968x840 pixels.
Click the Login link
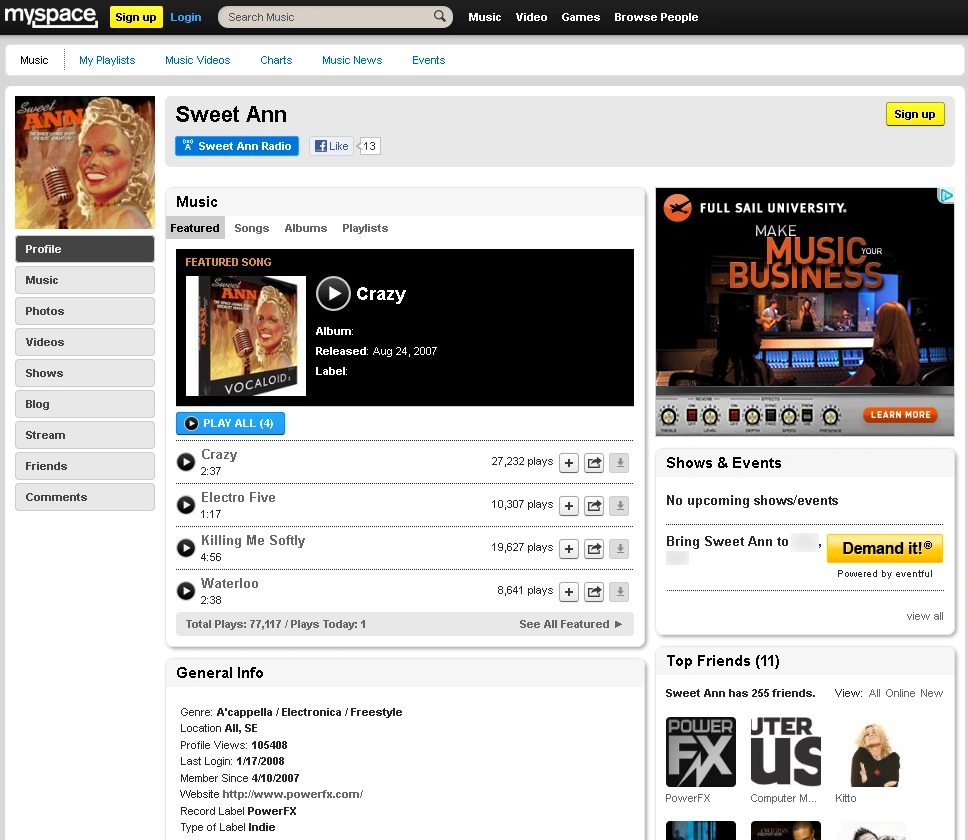(x=186, y=17)
